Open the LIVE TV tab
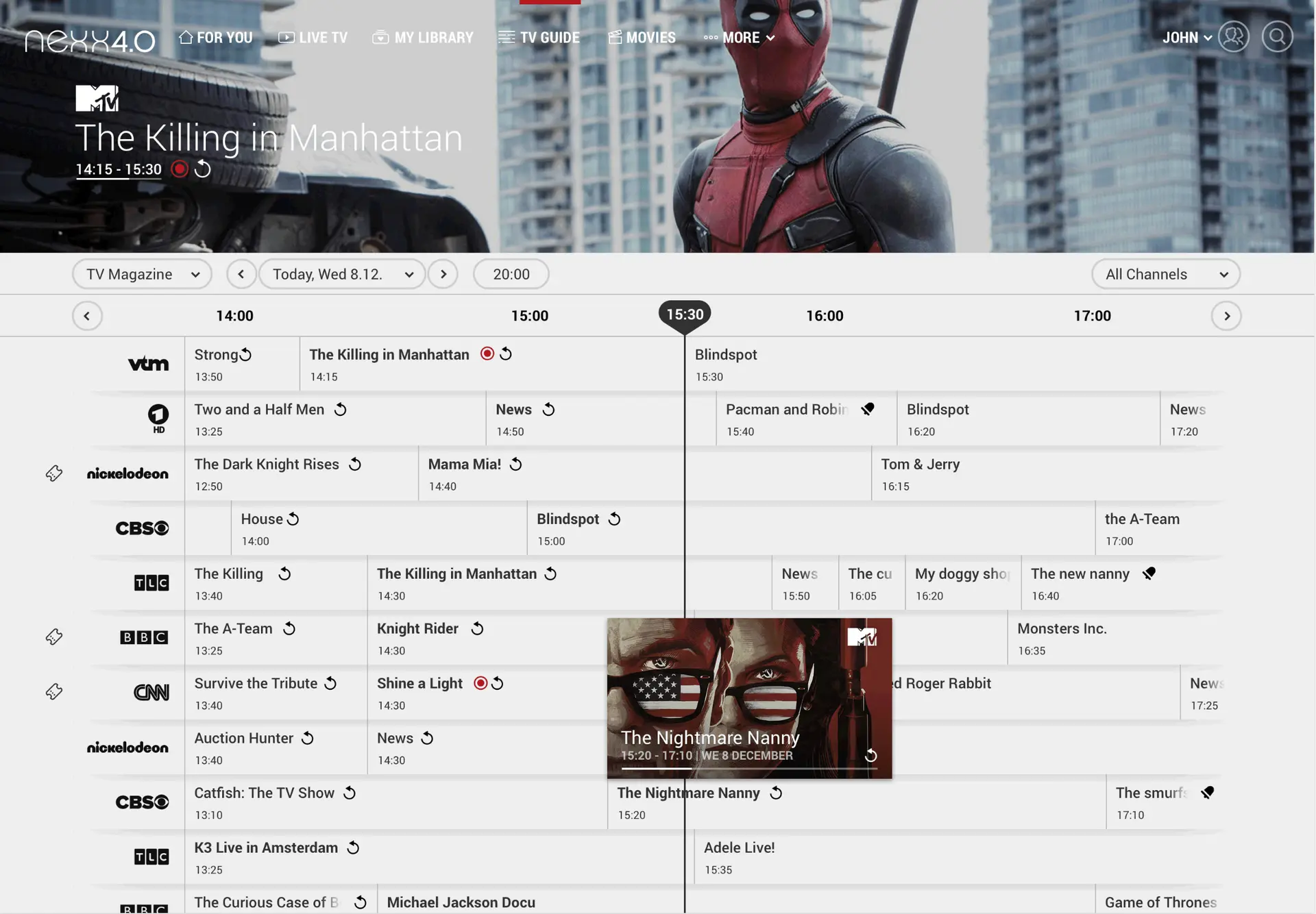The height and width of the screenshot is (914, 1316). 313,38
